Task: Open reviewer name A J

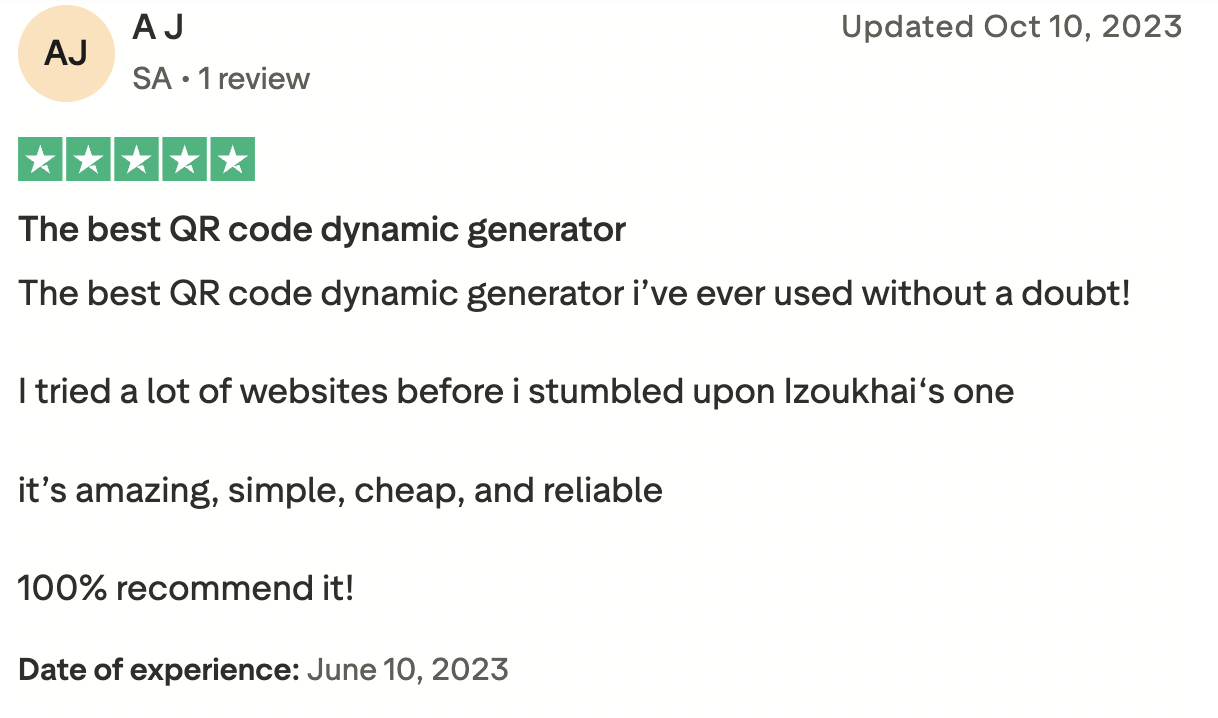Action: coord(158,28)
